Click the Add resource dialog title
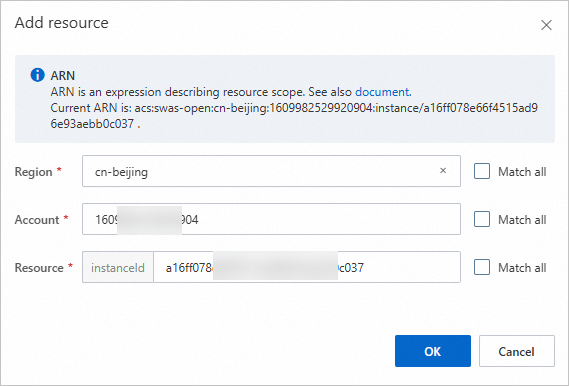Viewport: 569px width, 386px height. click(62, 23)
